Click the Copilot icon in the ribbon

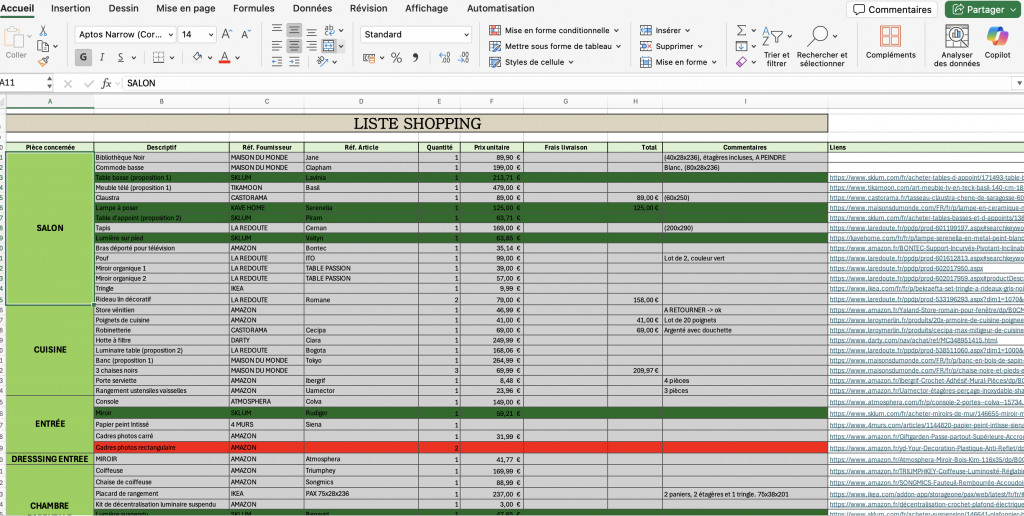pyautogui.click(x=997, y=37)
